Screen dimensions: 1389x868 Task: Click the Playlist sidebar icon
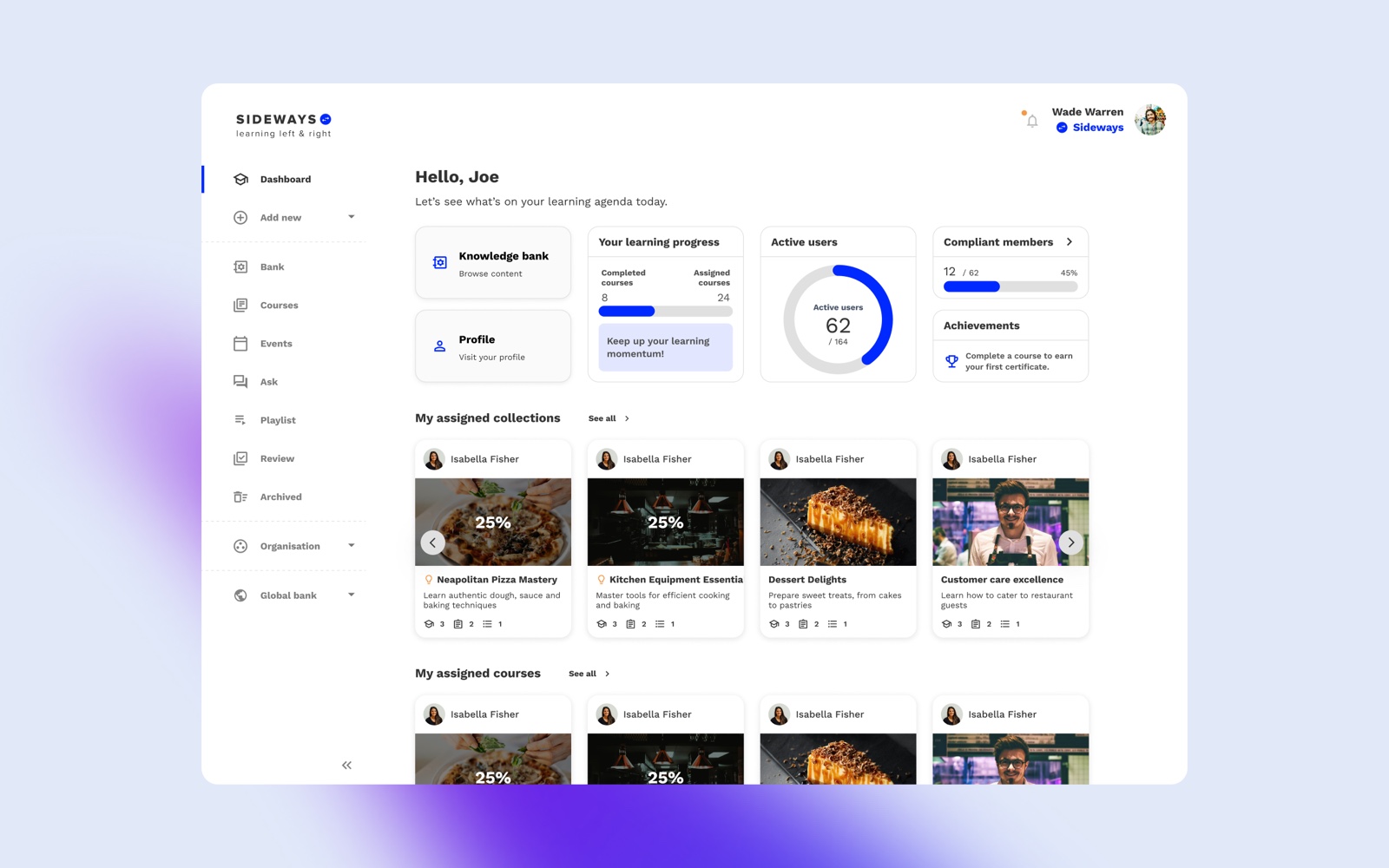pyautogui.click(x=240, y=420)
